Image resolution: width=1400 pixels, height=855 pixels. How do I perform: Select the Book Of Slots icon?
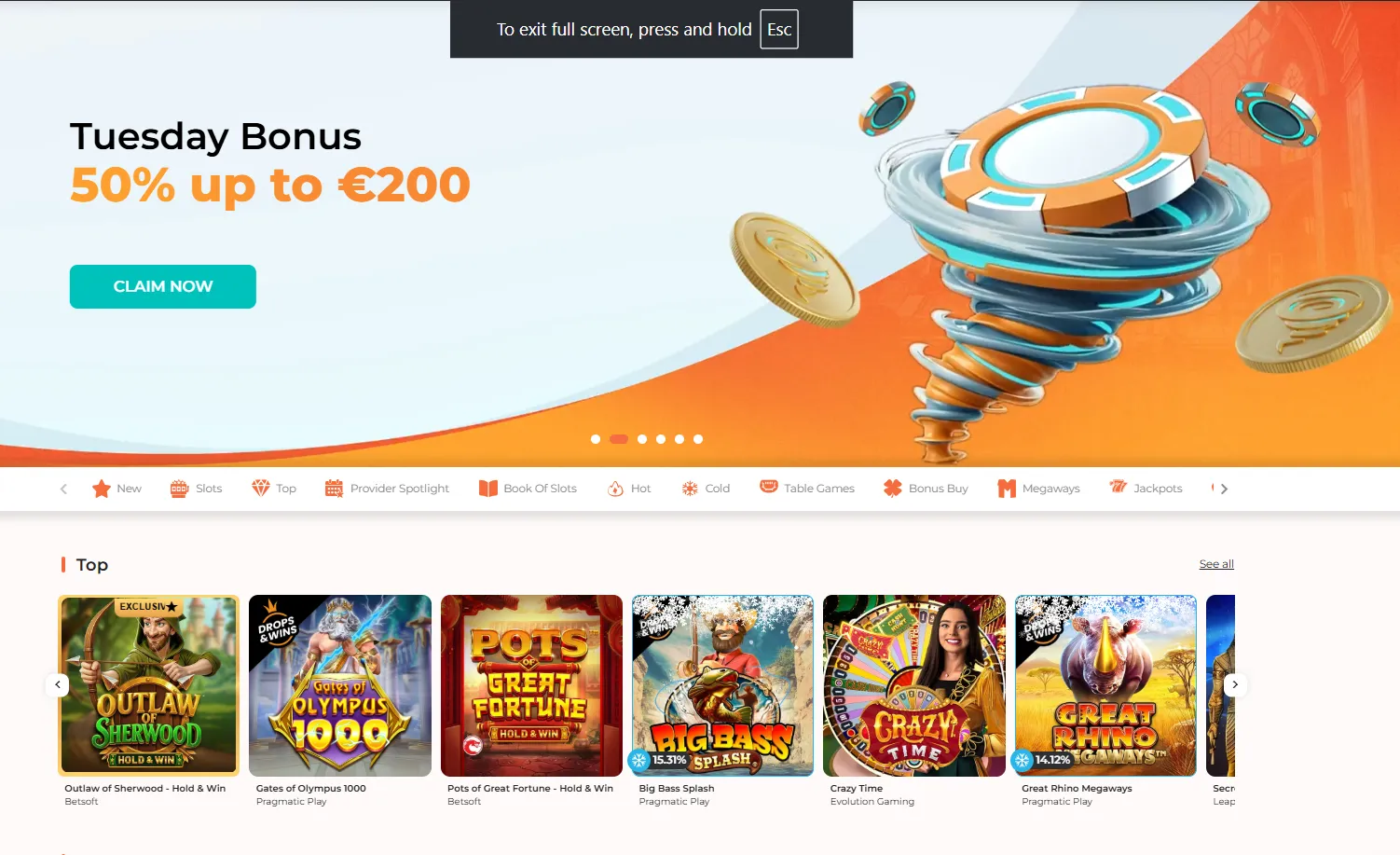point(488,489)
